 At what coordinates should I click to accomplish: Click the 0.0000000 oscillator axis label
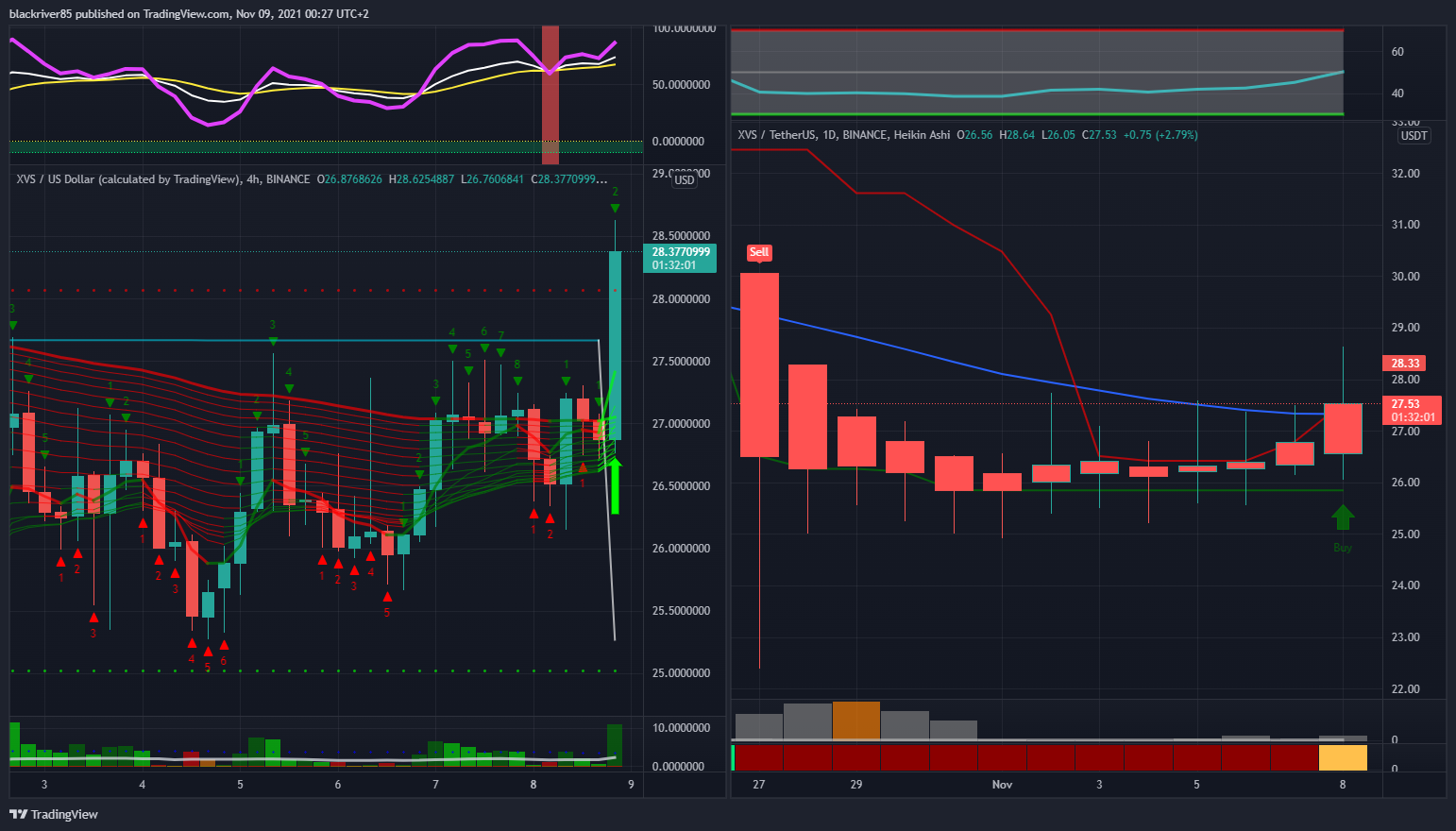pos(679,142)
